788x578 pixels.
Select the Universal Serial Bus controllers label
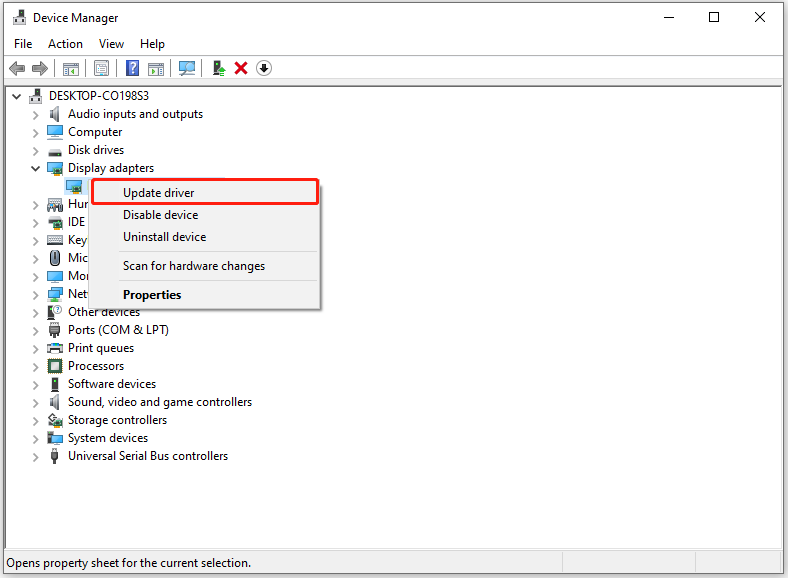148,456
